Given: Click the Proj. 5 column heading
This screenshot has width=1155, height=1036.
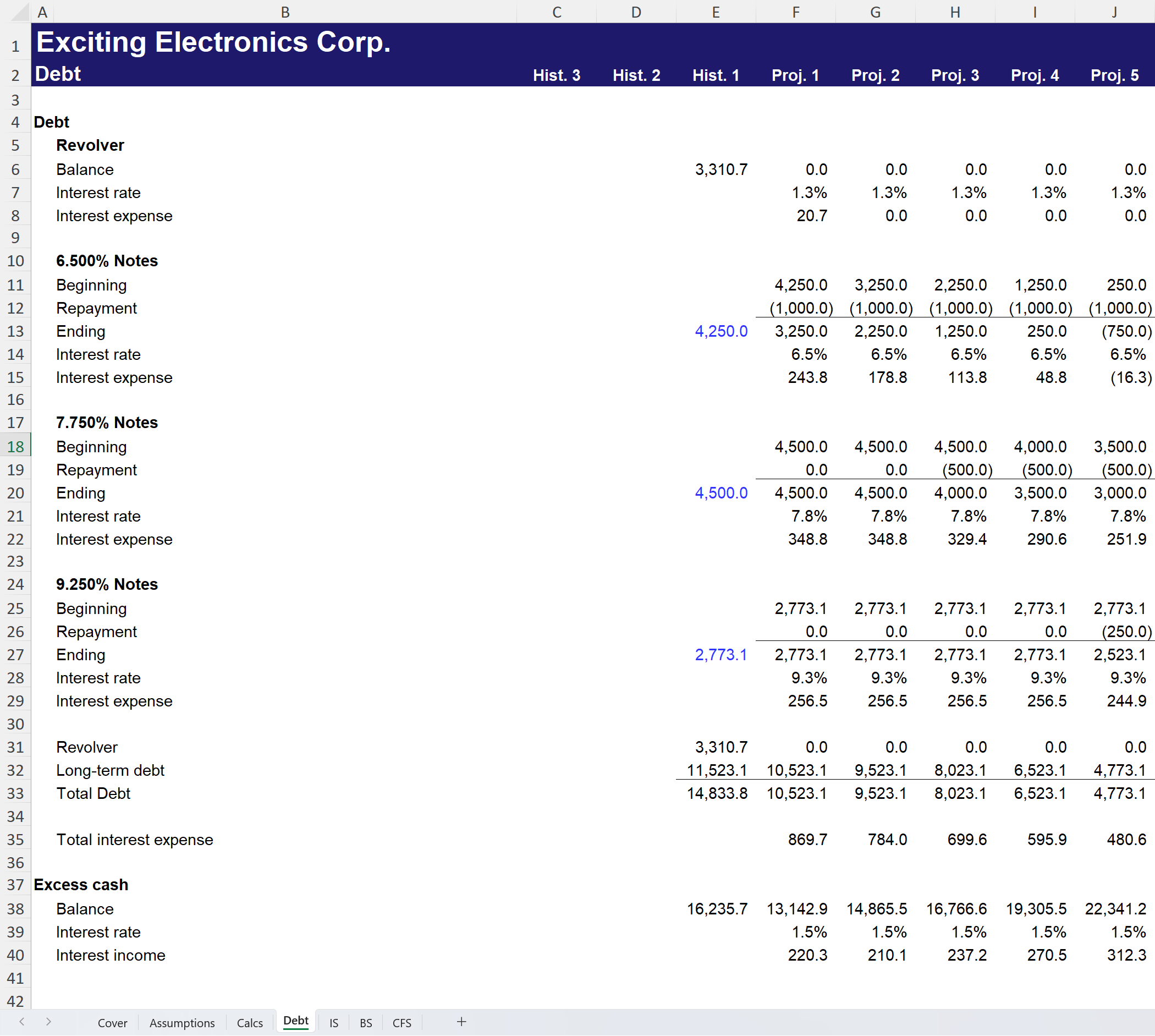Looking at the screenshot, I should [x=1114, y=75].
